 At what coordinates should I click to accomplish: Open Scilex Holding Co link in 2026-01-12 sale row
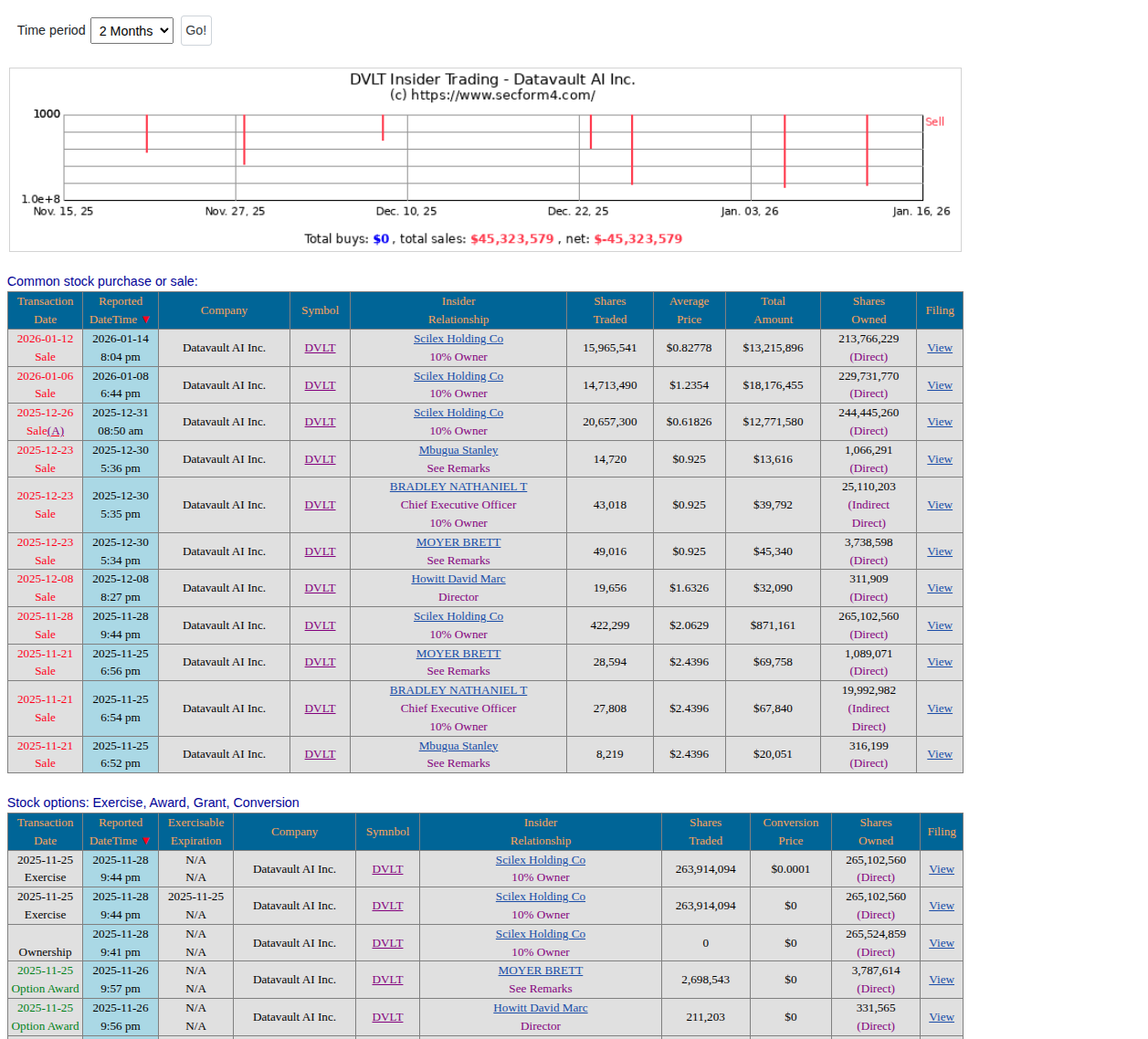point(458,339)
